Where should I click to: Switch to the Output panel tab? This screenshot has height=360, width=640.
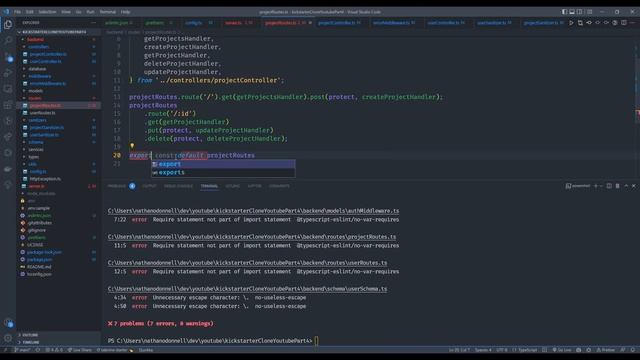pos(149,186)
